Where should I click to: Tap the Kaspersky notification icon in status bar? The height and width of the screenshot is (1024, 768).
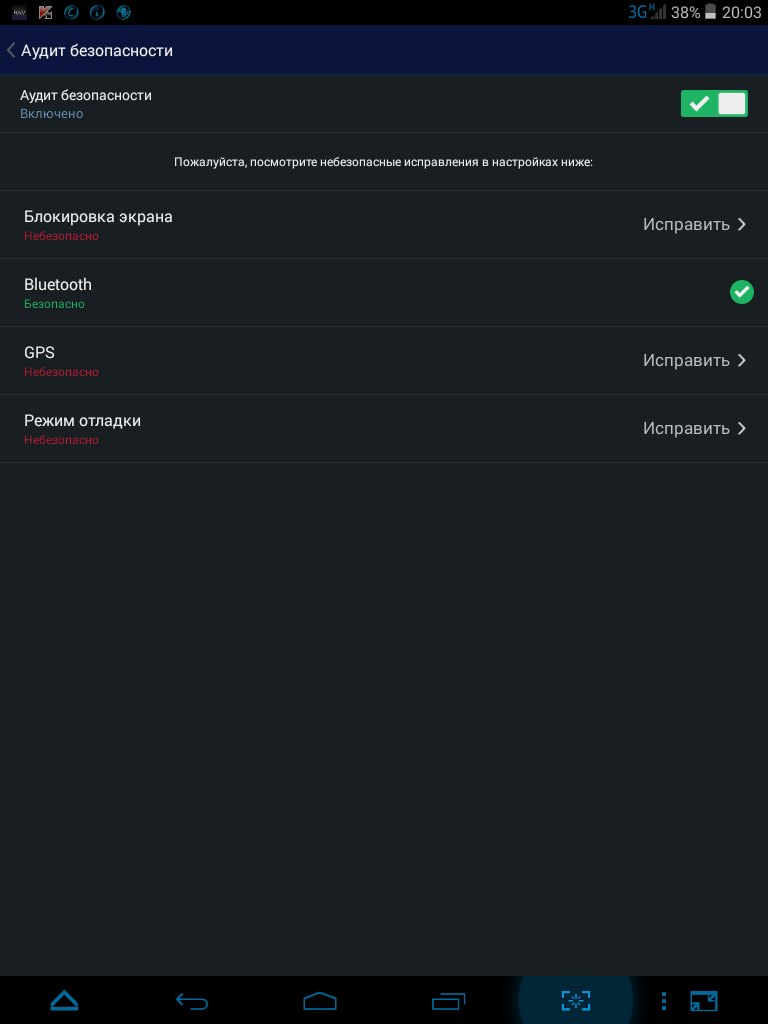[x=45, y=12]
